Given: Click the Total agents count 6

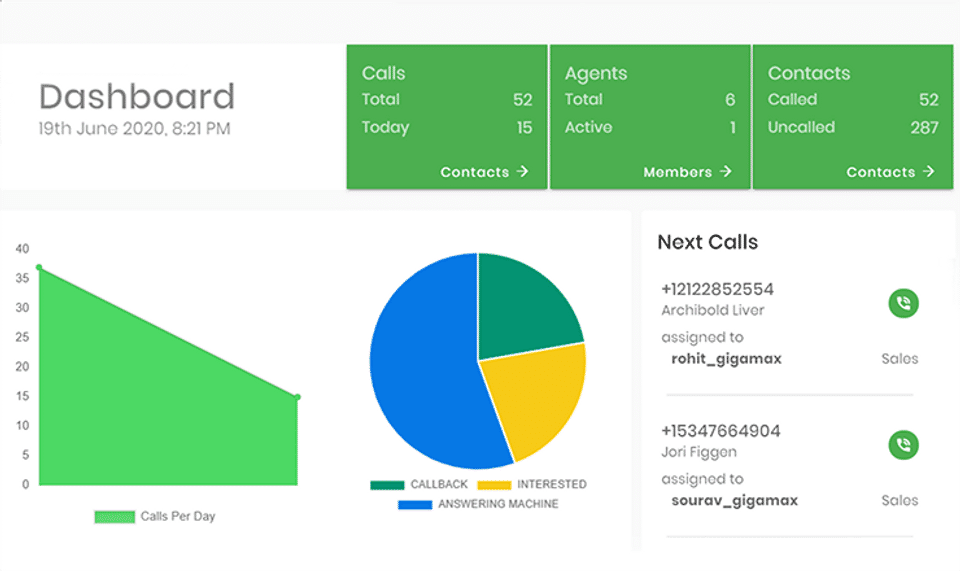Looking at the screenshot, I should [730, 100].
